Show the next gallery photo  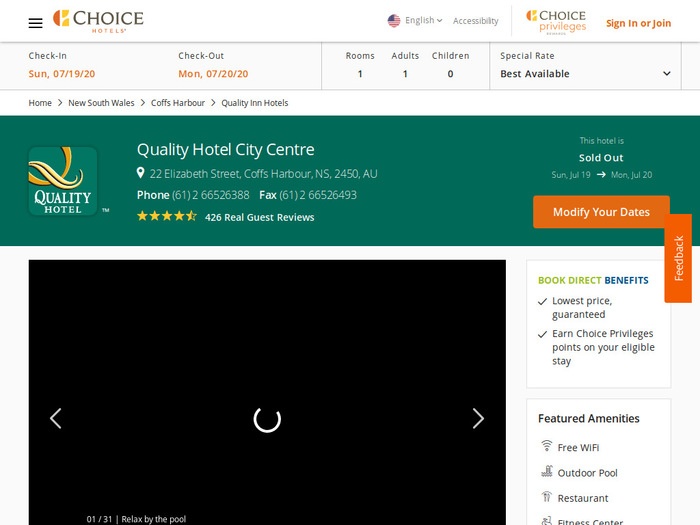[478, 419]
